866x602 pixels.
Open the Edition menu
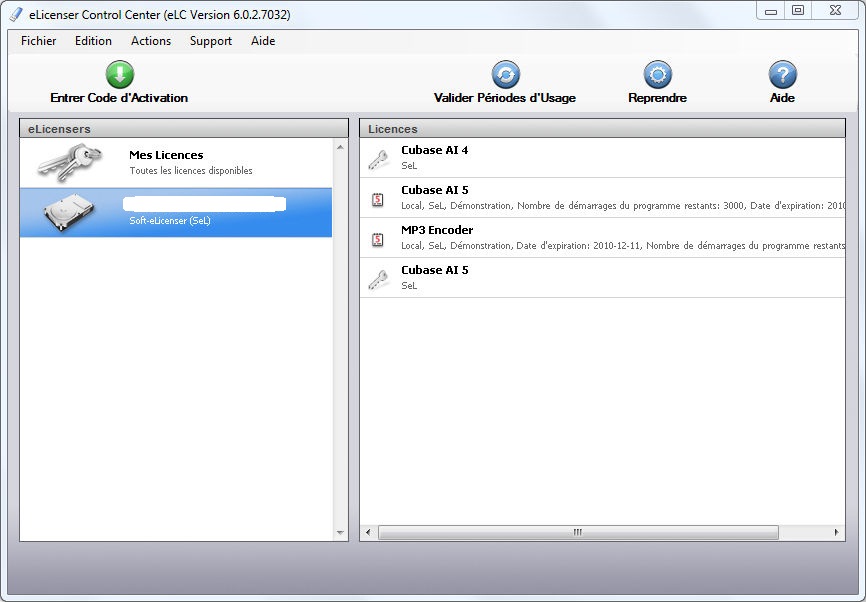[93, 41]
